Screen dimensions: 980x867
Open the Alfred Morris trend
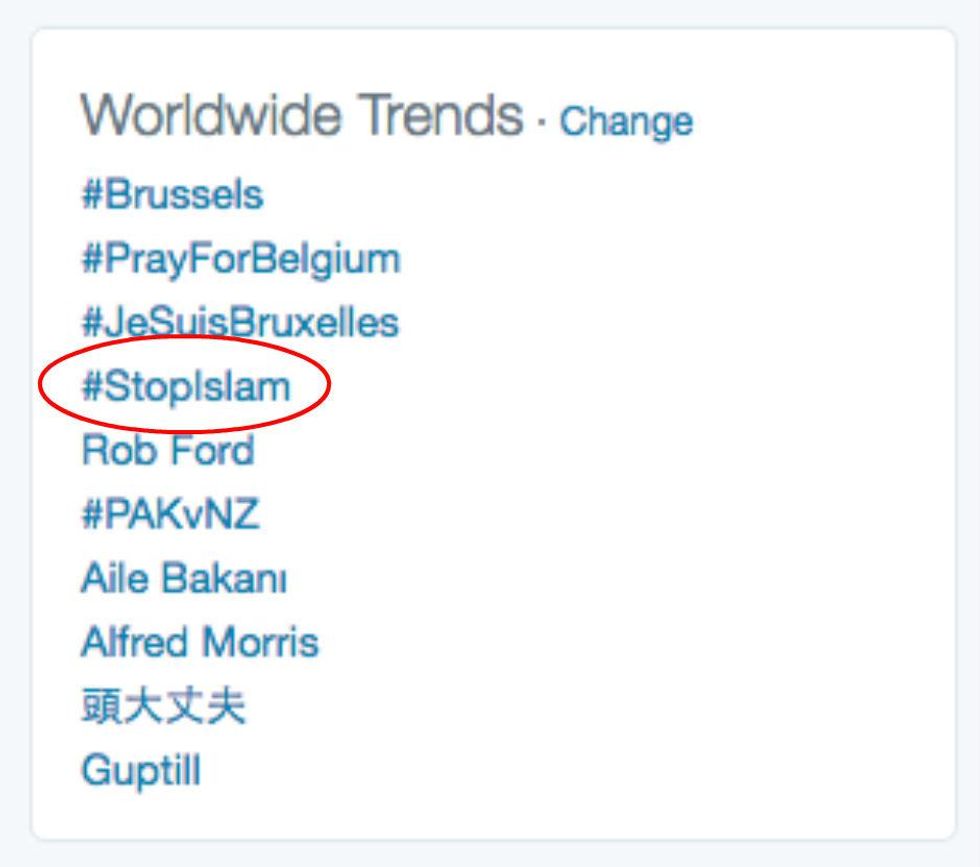199,642
